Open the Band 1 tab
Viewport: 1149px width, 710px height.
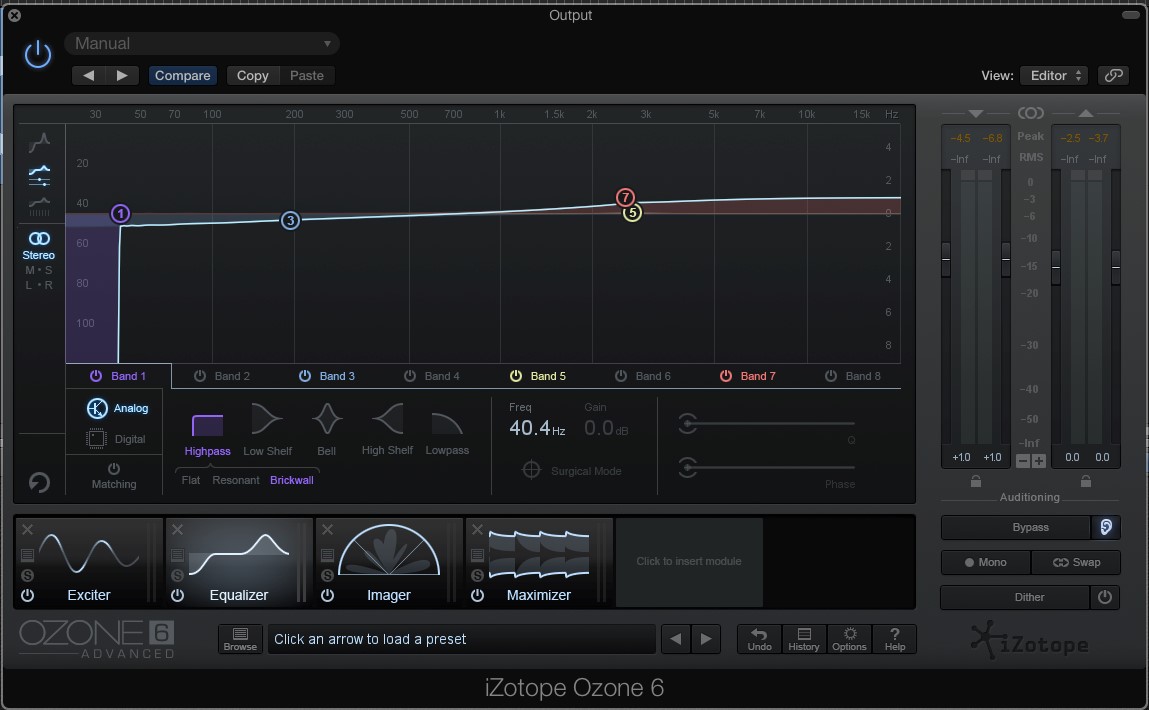click(119, 376)
